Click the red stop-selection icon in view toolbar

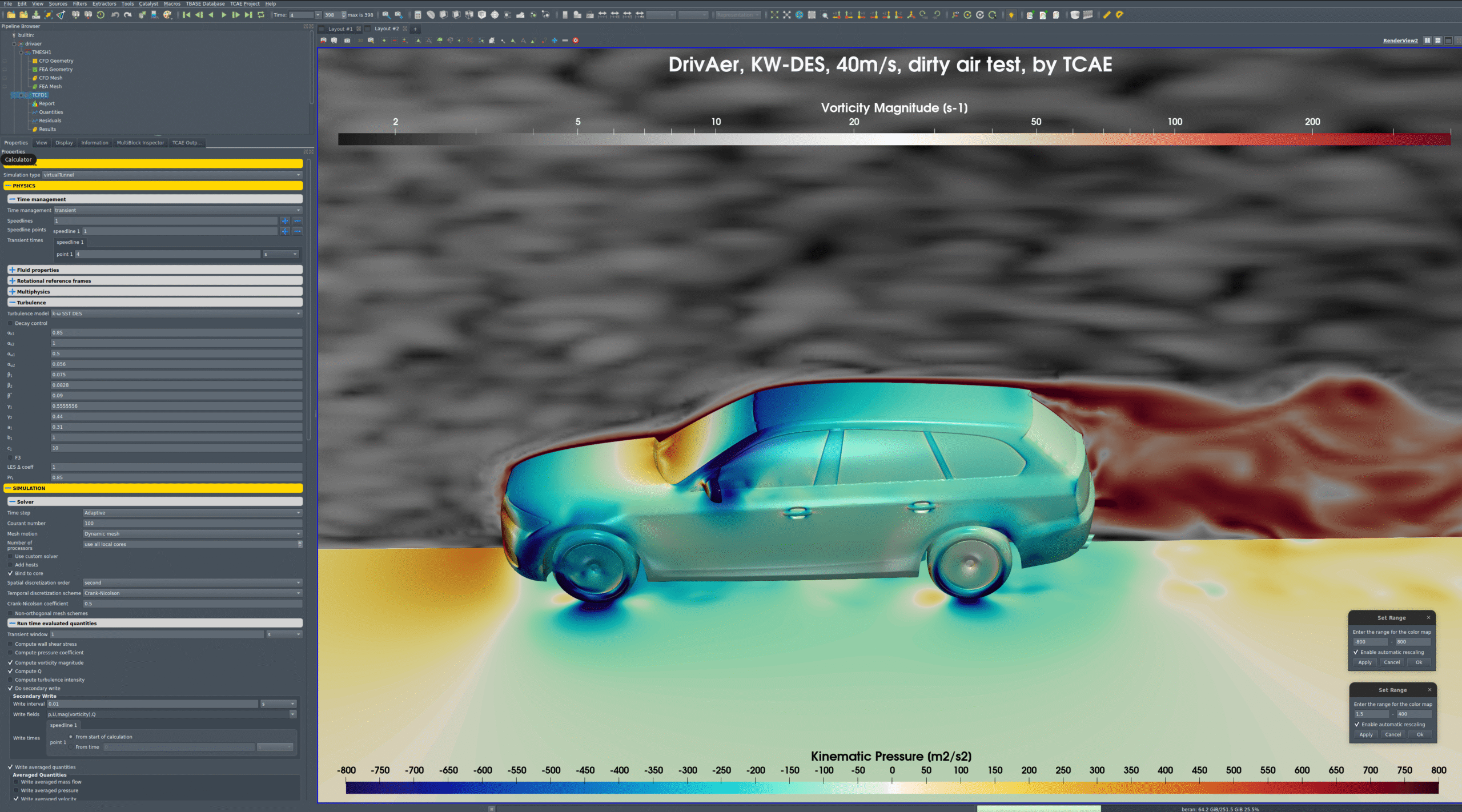click(576, 41)
